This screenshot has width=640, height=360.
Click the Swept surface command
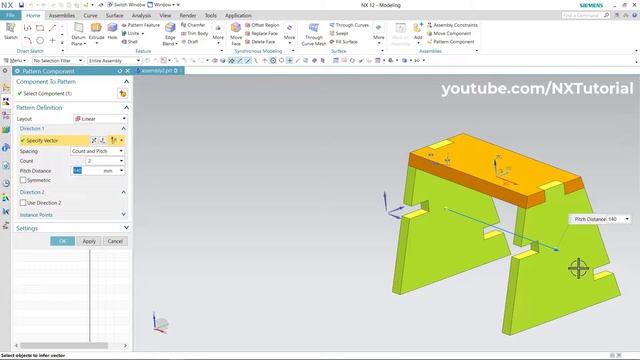(x=339, y=33)
